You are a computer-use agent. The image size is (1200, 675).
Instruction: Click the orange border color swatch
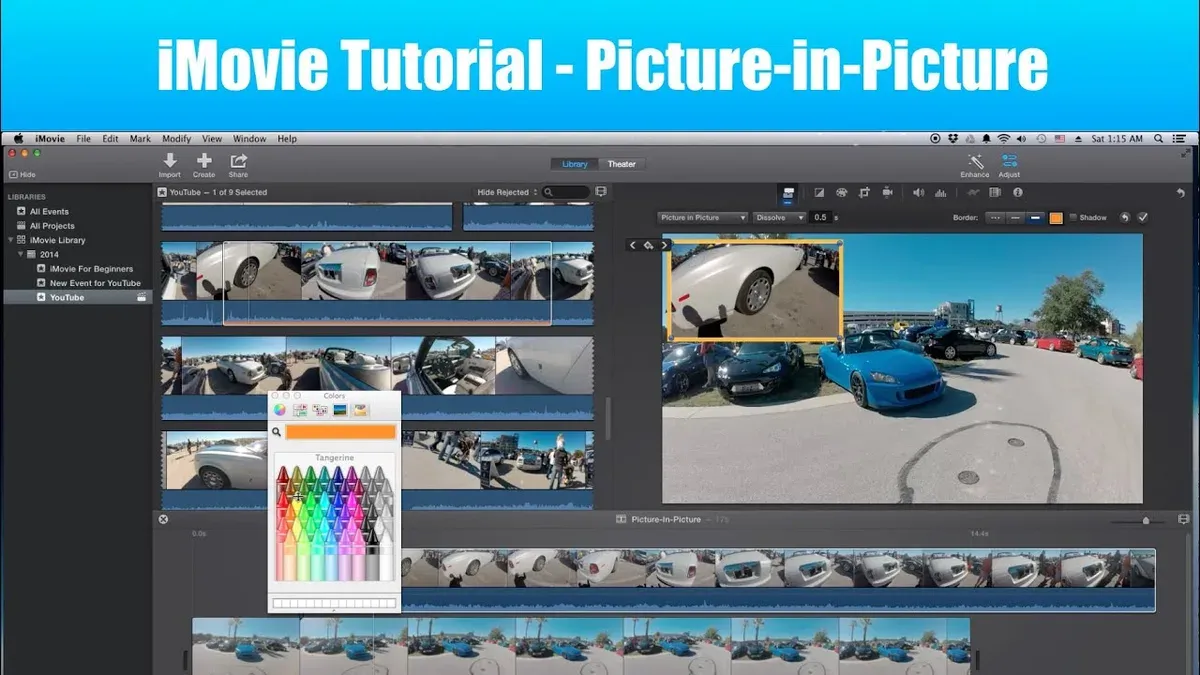[1056, 217]
